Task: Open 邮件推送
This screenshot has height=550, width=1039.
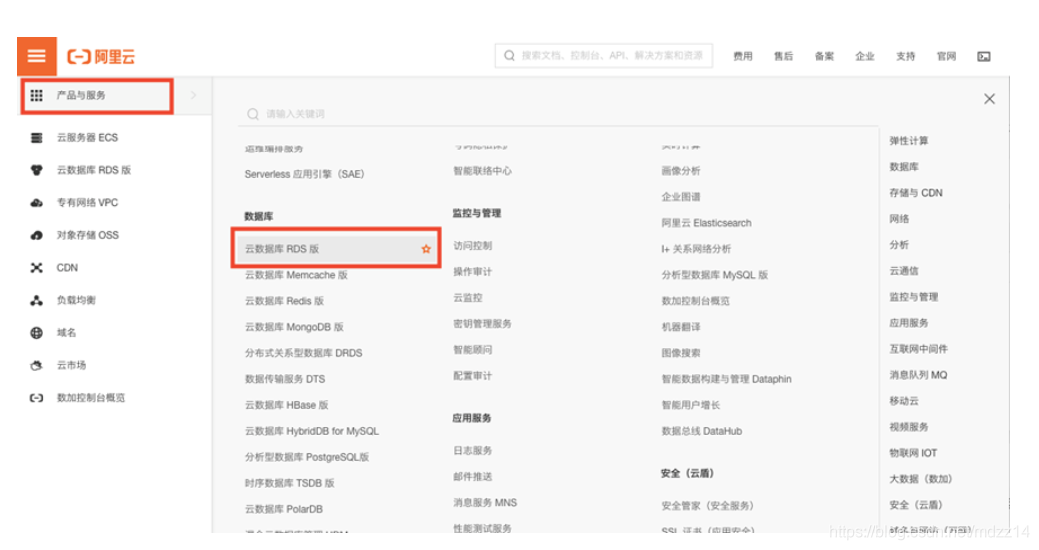Action: pyautogui.click(x=472, y=476)
